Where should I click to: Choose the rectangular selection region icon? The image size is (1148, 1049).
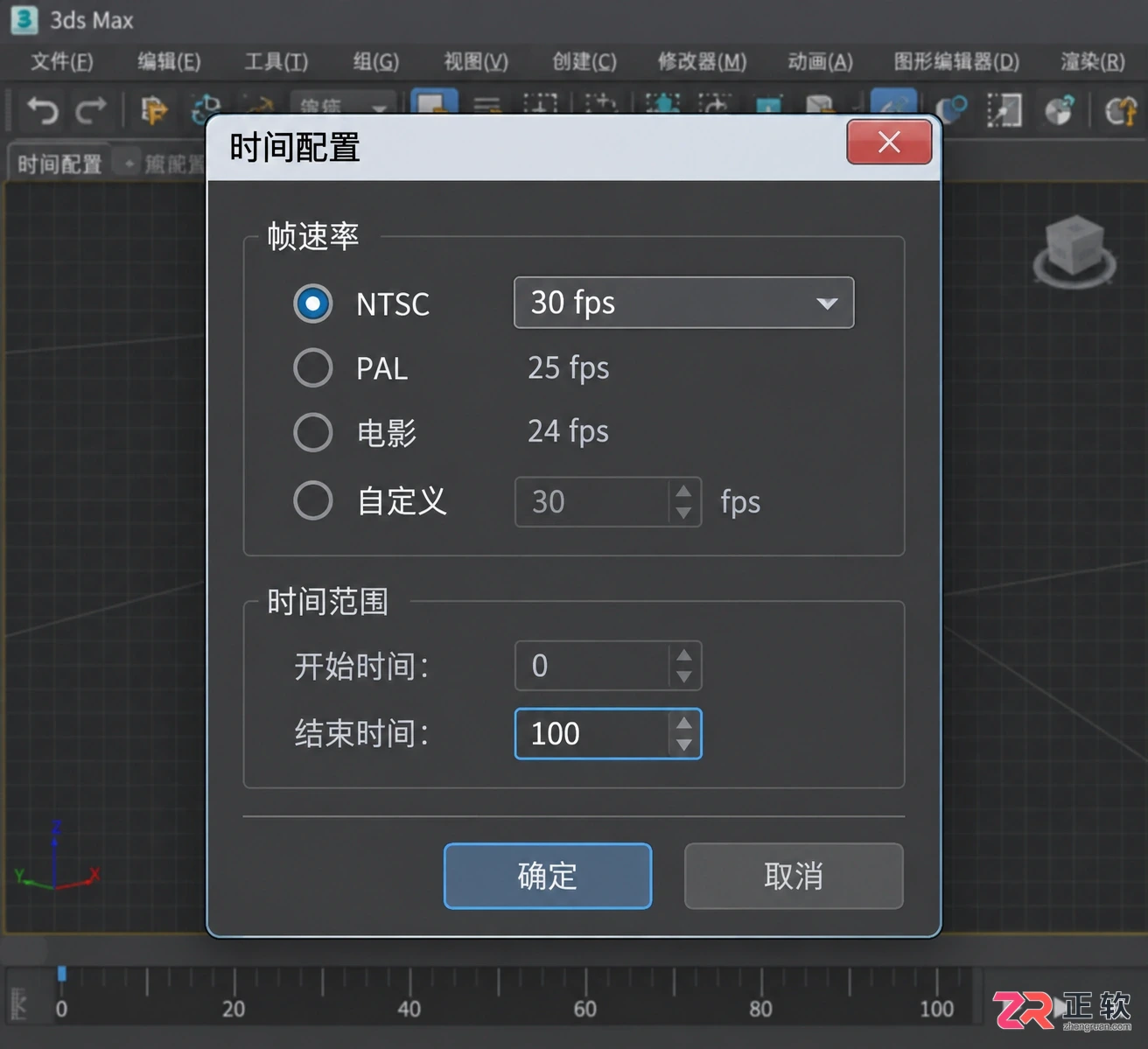coord(540,104)
